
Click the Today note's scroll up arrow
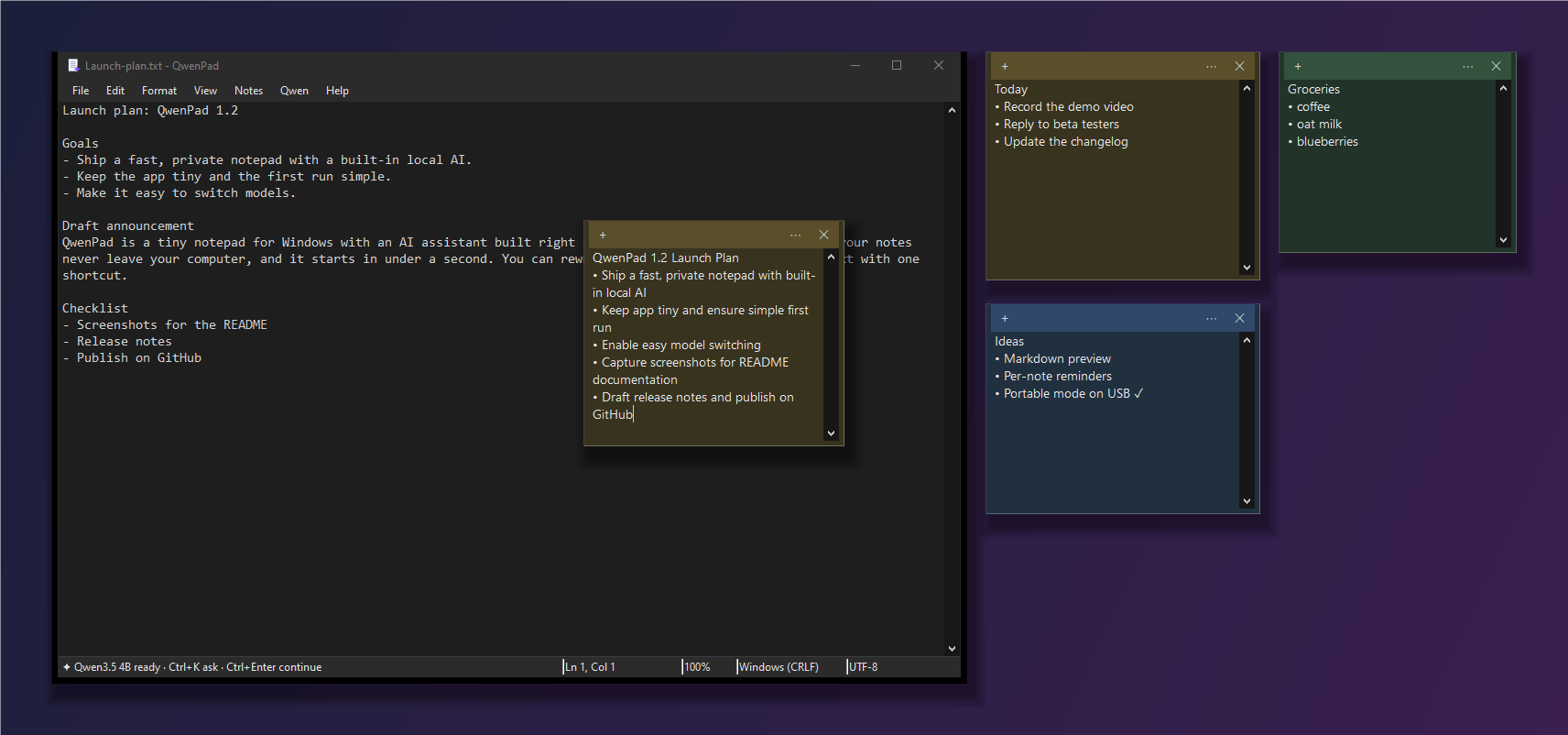[1247, 88]
